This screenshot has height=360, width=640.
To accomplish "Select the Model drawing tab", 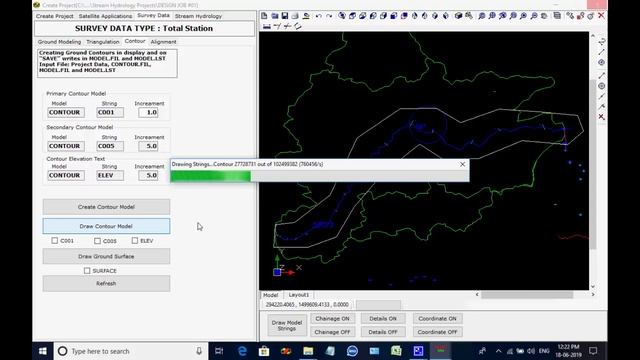I will pos(270,295).
